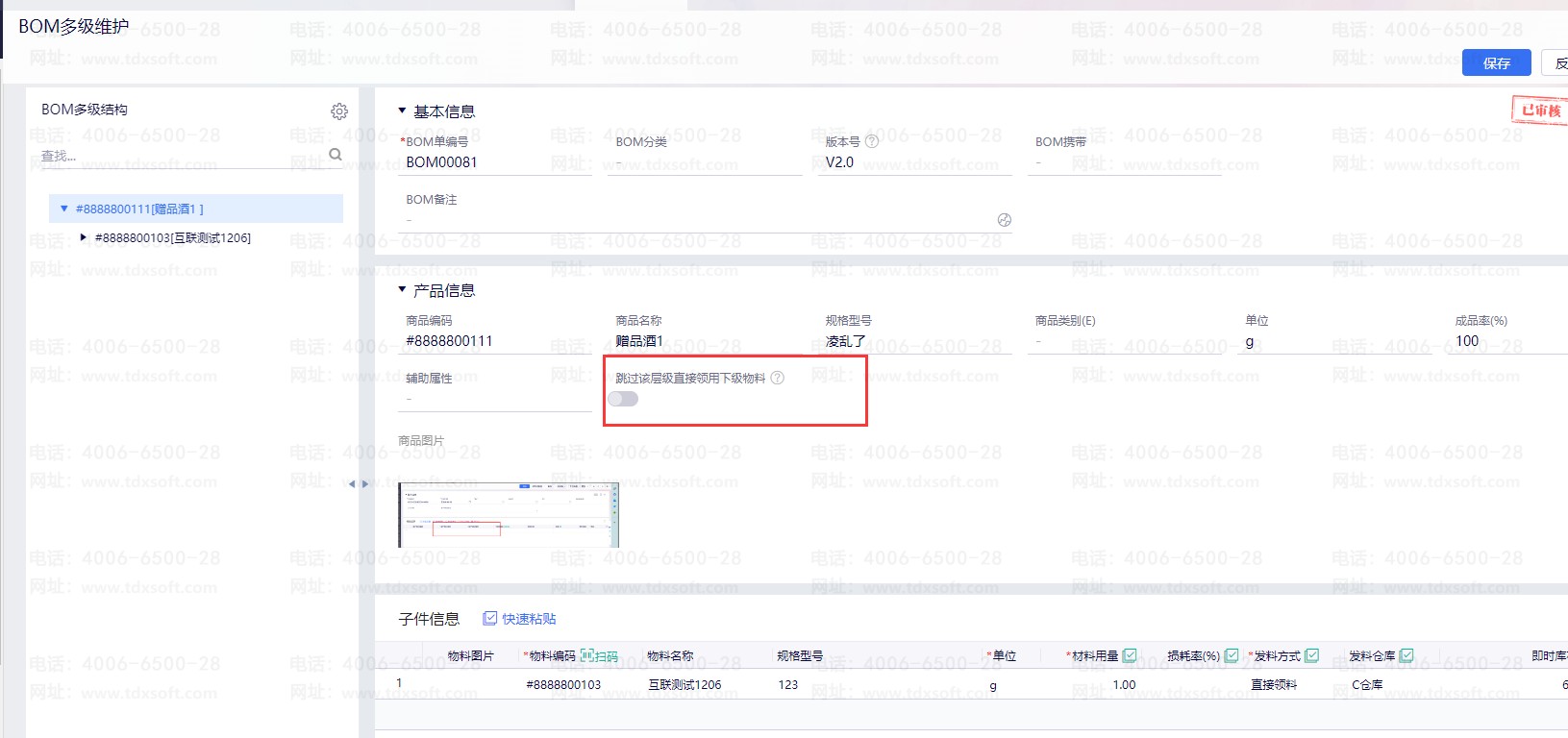Click the 物料图片 column header
The image size is (1568, 738).
(x=471, y=656)
